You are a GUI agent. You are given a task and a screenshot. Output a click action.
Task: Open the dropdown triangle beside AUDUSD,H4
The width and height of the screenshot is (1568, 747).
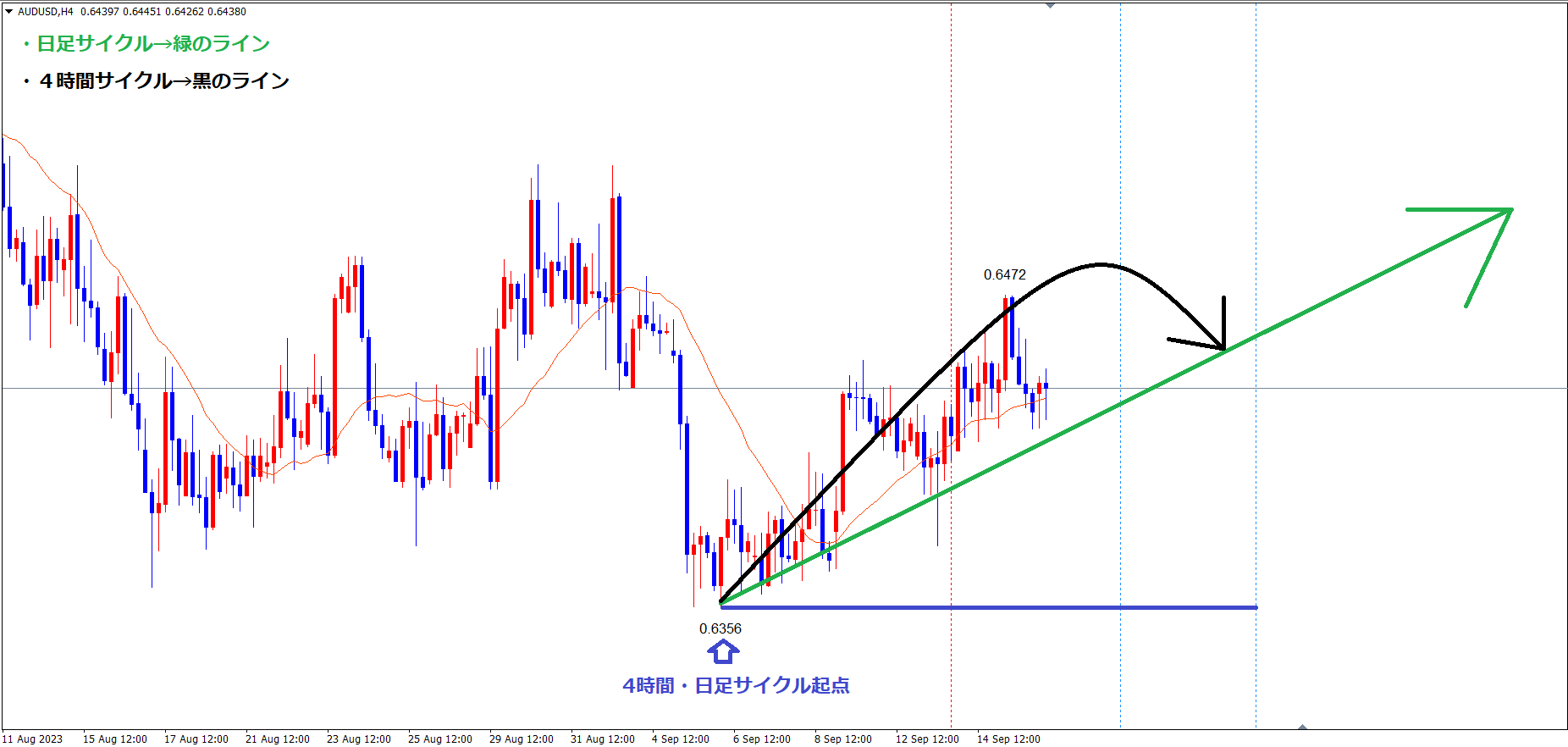click(9, 12)
